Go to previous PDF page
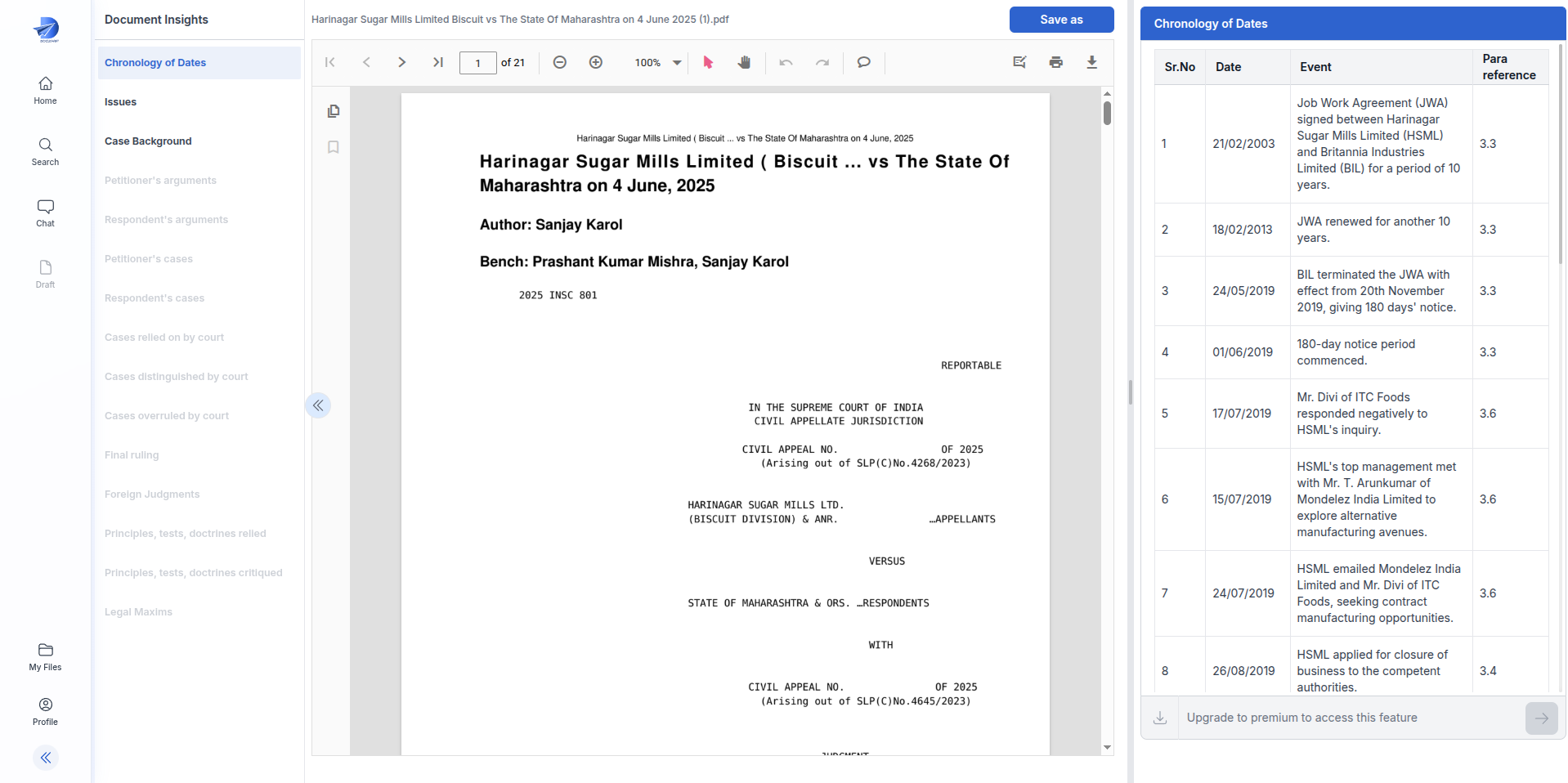The image size is (1568, 783). (366, 62)
